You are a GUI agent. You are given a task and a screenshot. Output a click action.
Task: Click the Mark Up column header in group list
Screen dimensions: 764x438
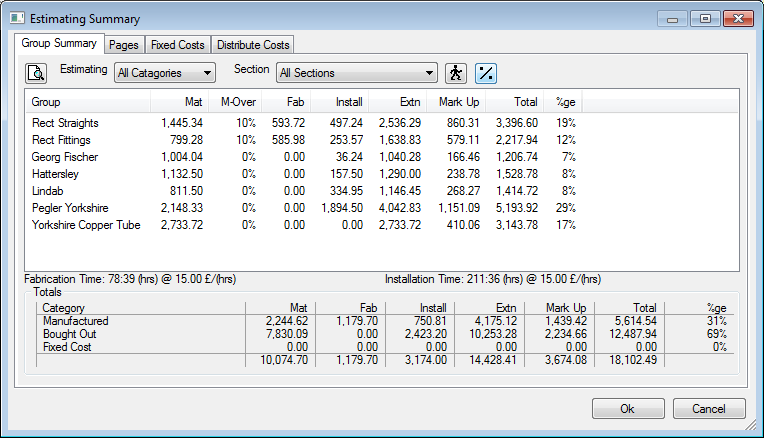[456, 102]
